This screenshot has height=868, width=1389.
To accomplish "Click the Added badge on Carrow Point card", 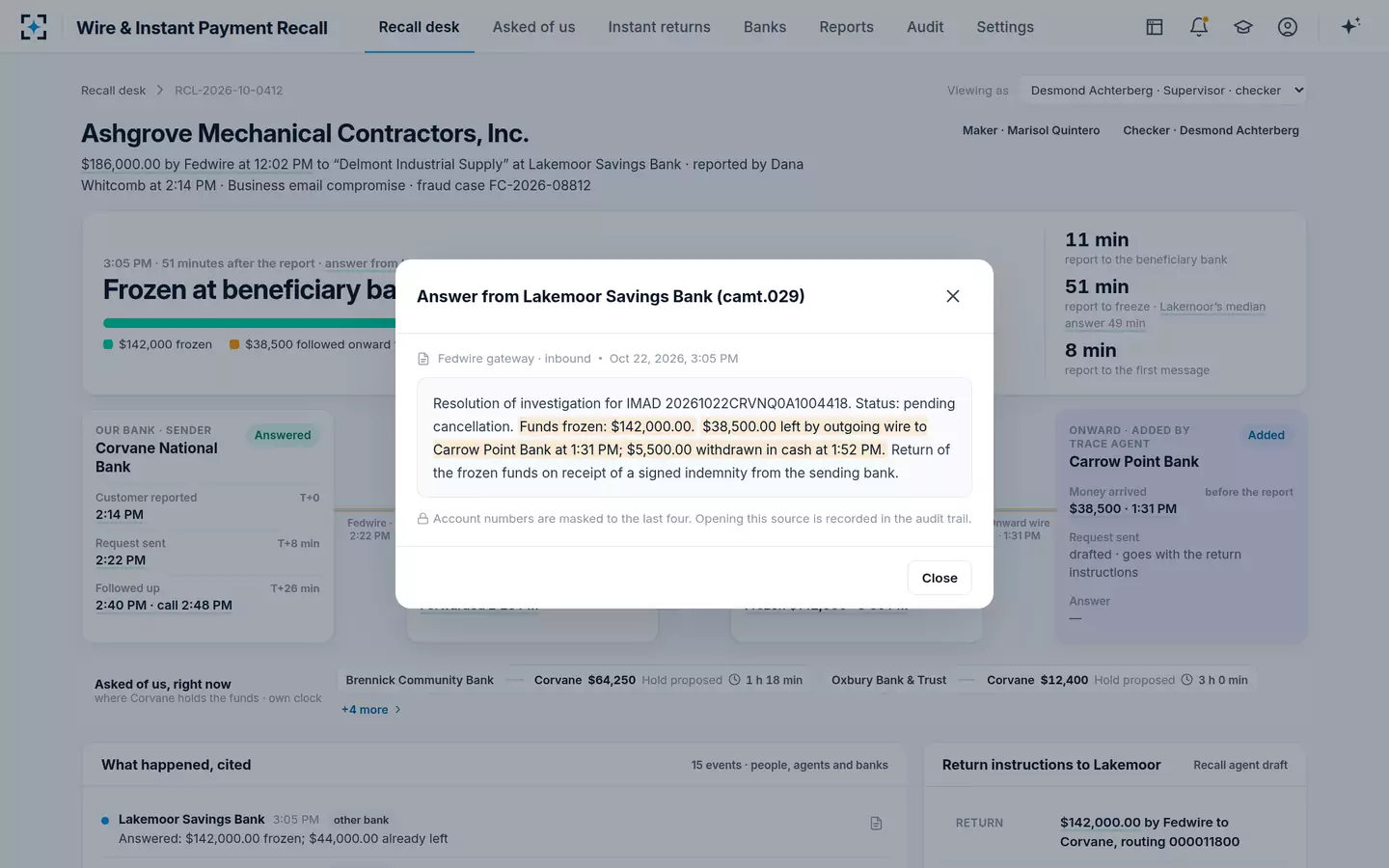I will pyautogui.click(x=1266, y=435).
